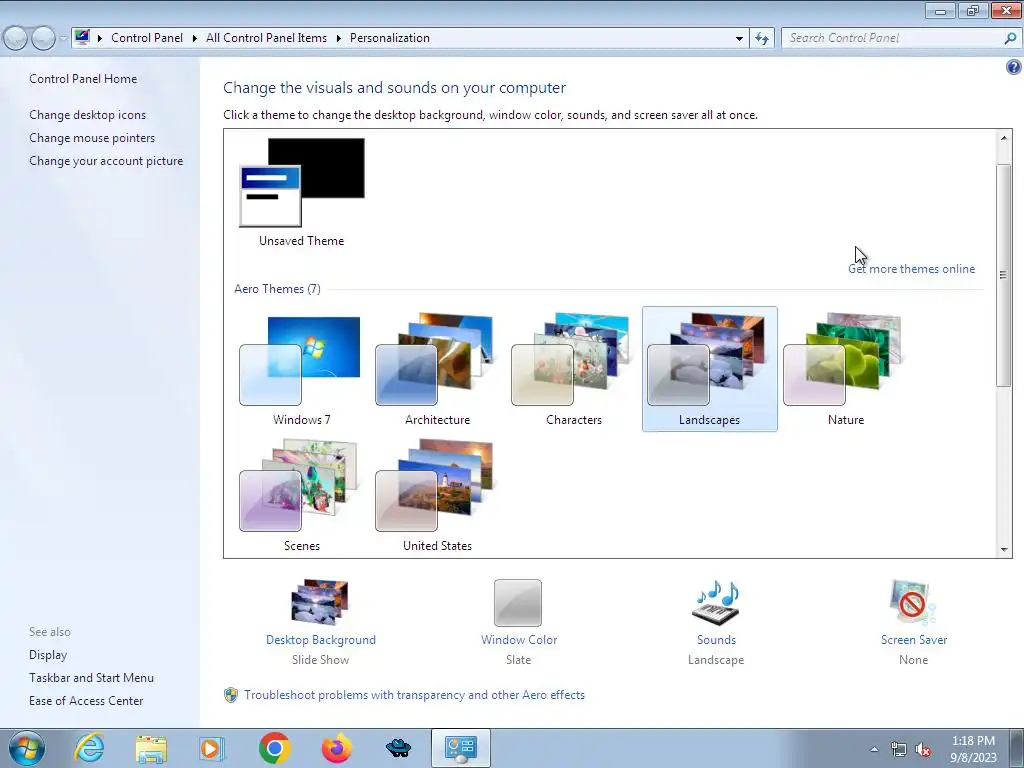1024x768 pixels.
Task: Click the search magnifier icon
Action: coord(1010,38)
